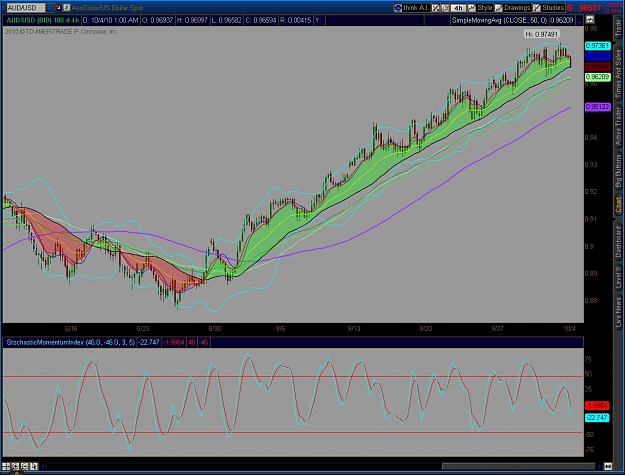Viewport: 625px width, 475px height.
Task: Click the third icon in bottom-left toolbar
Action: coord(24,466)
